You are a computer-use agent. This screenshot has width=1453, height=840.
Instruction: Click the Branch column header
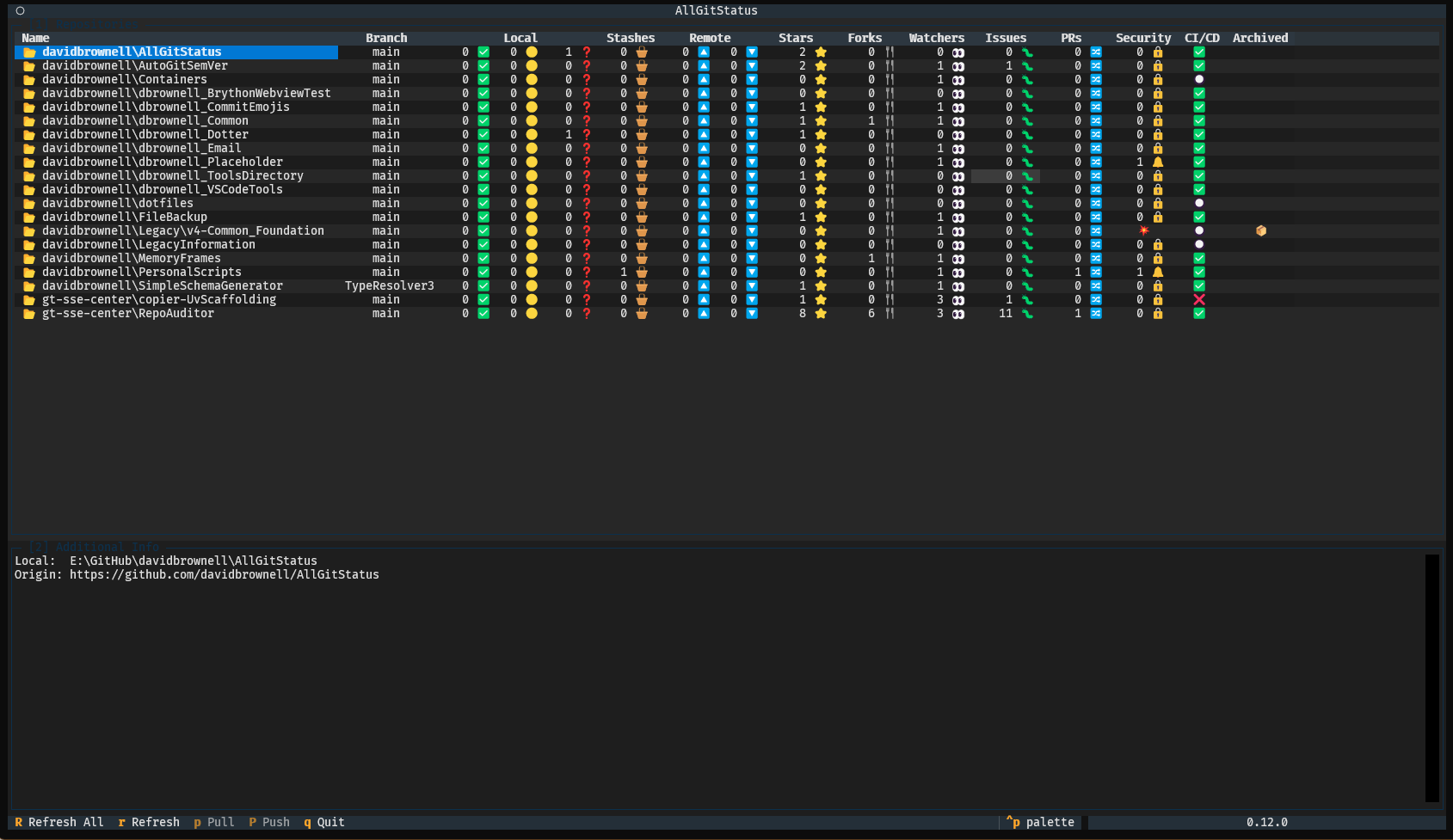tap(386, 39)
